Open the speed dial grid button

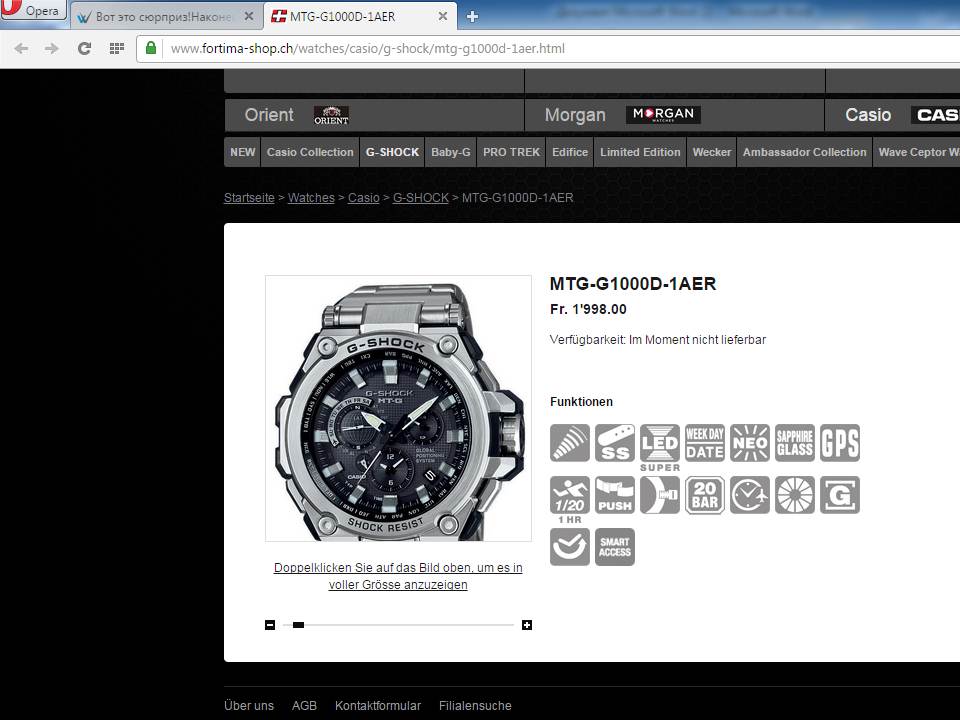click(117, 48)
